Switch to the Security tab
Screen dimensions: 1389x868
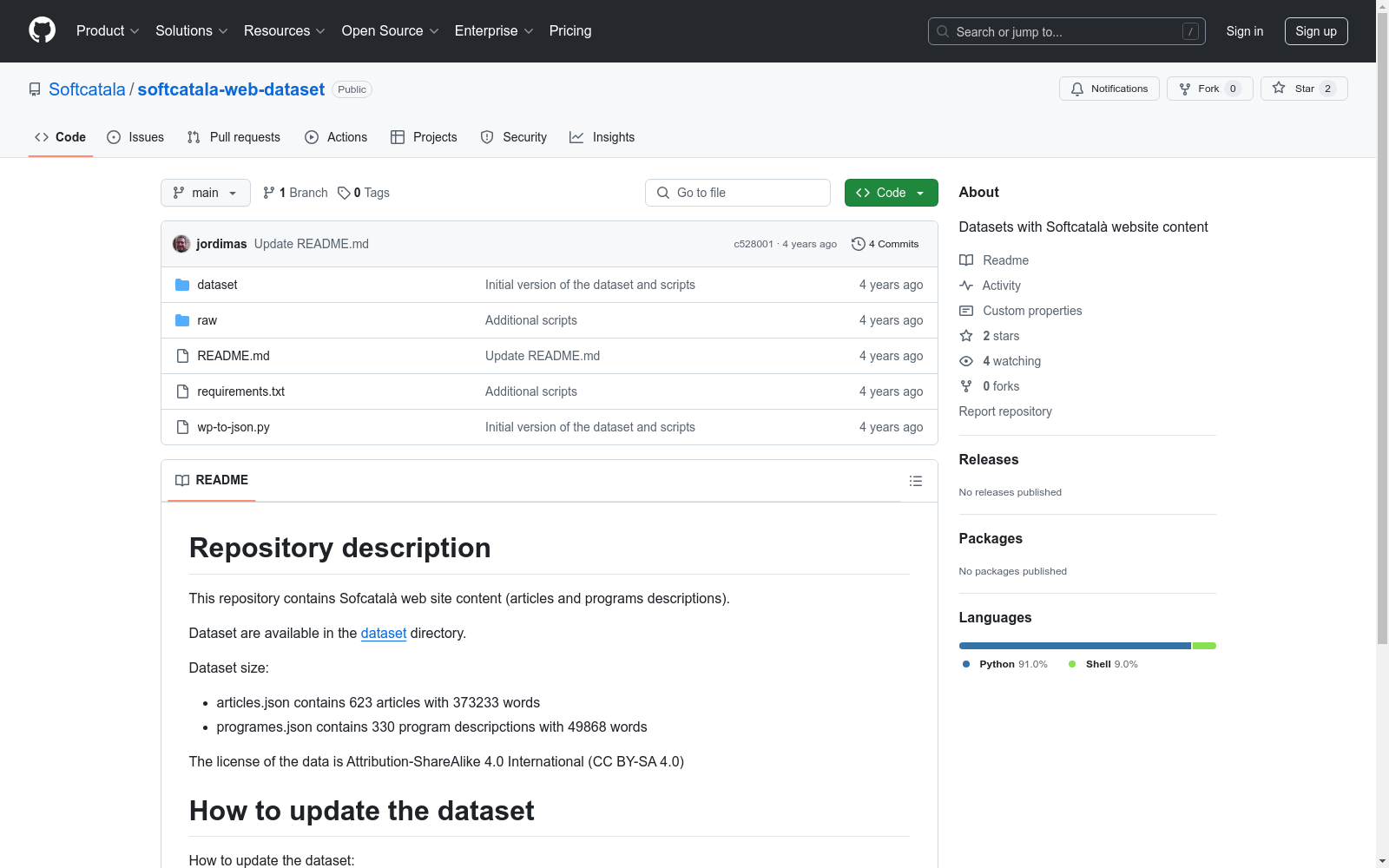click(514, 137)
